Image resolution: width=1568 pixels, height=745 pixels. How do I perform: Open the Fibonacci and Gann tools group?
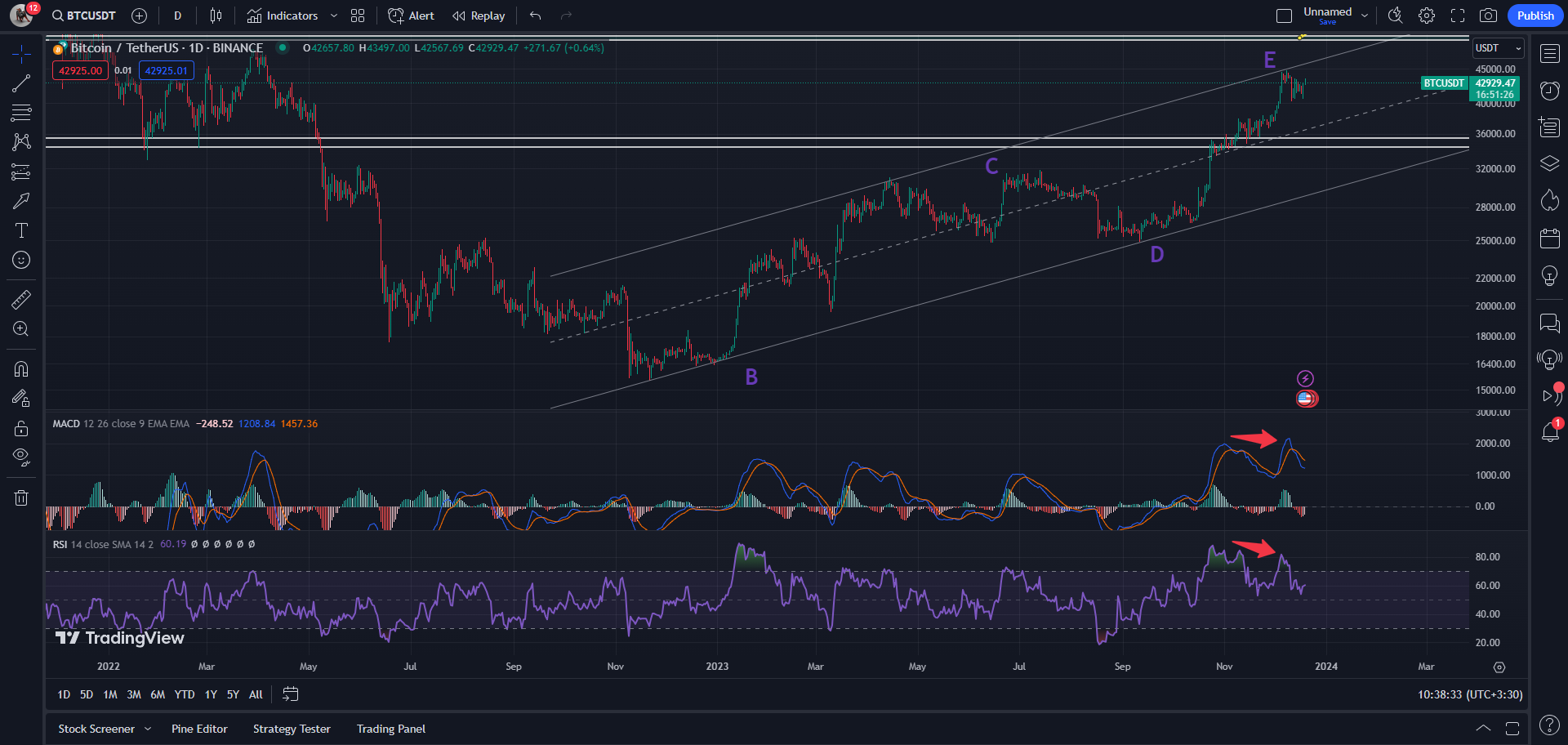click(x=21, y=113)
